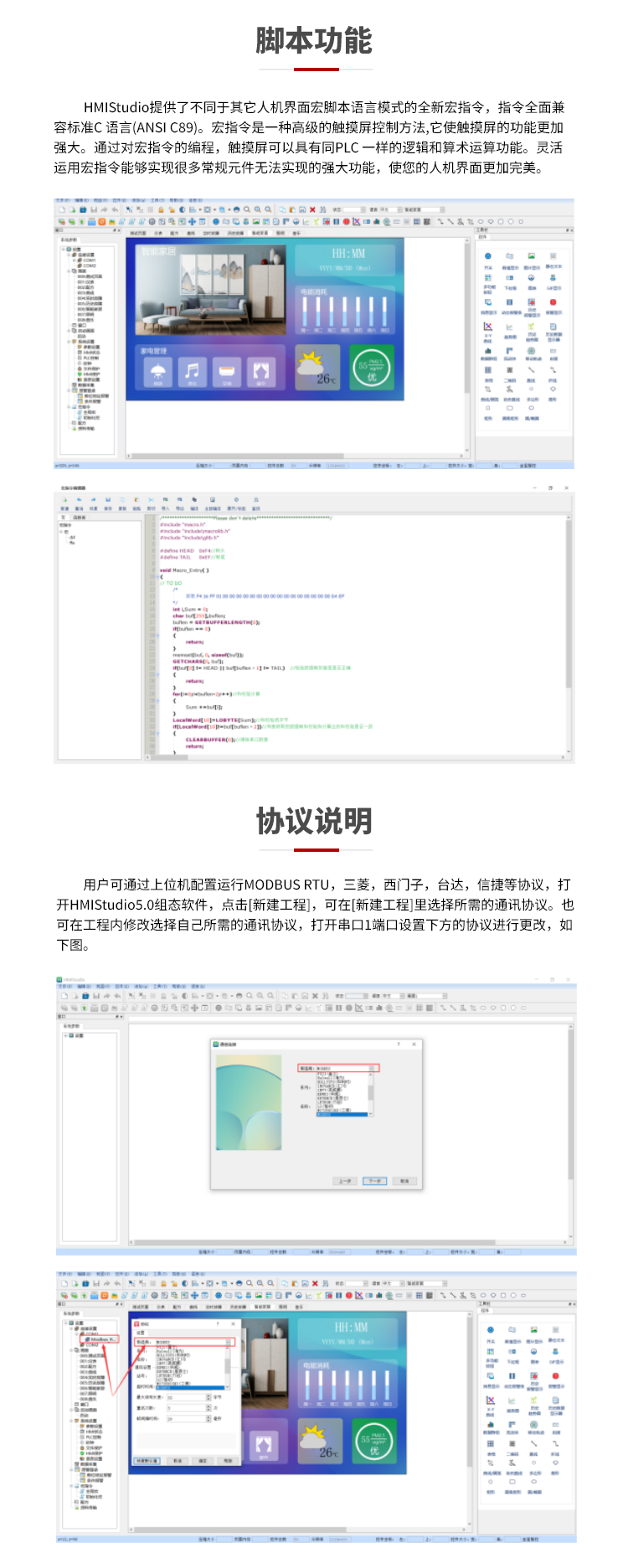Tap lamp tile under 家电管理 in 脚本功能 screenshot
The height and width of the screenshot is (1568, 628).
click(158, 372)
